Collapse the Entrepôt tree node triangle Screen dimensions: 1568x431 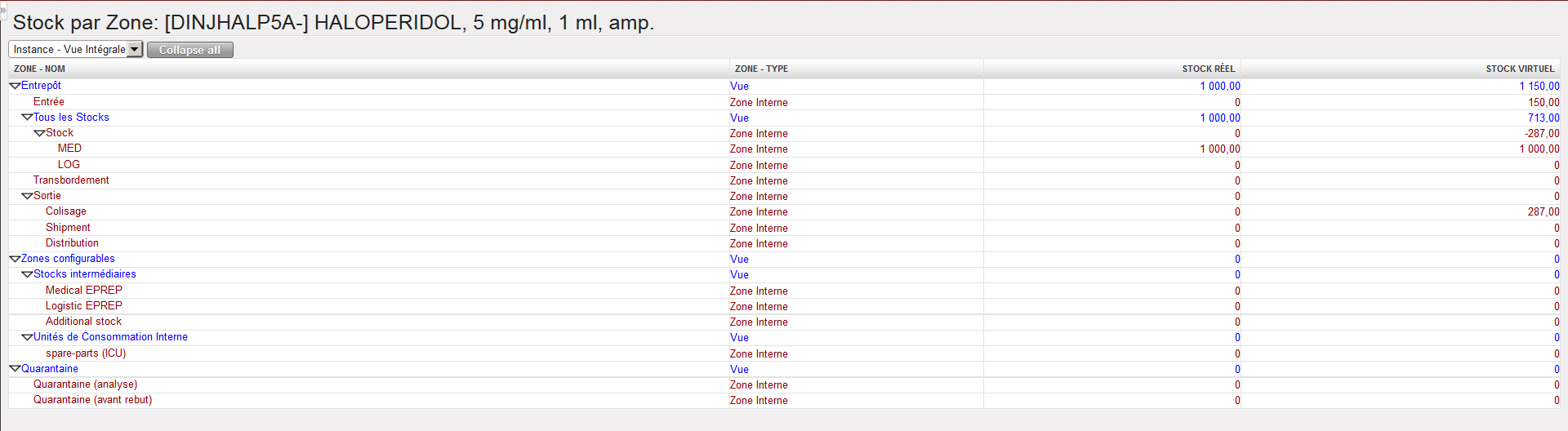click(15, 86)
